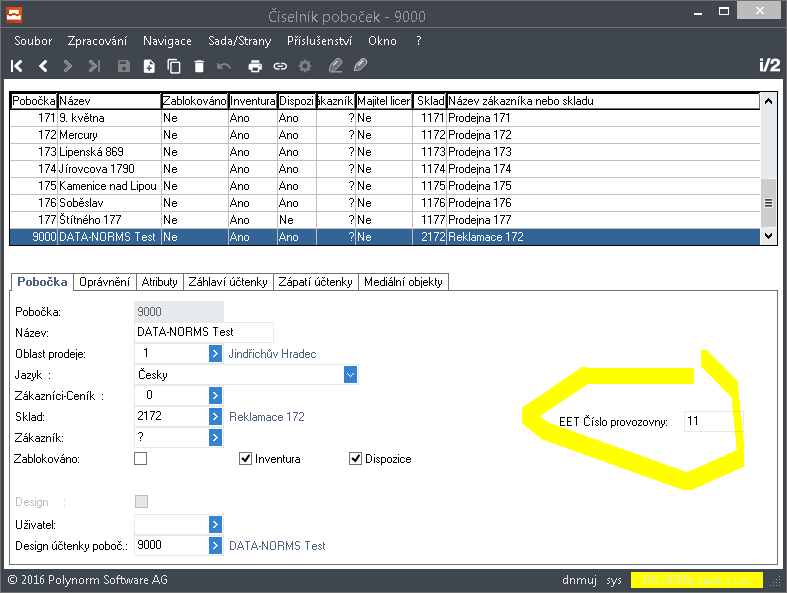This screenshot has width=787, height=593.
Task: Click the Delete trash icon
Action: 199,66
